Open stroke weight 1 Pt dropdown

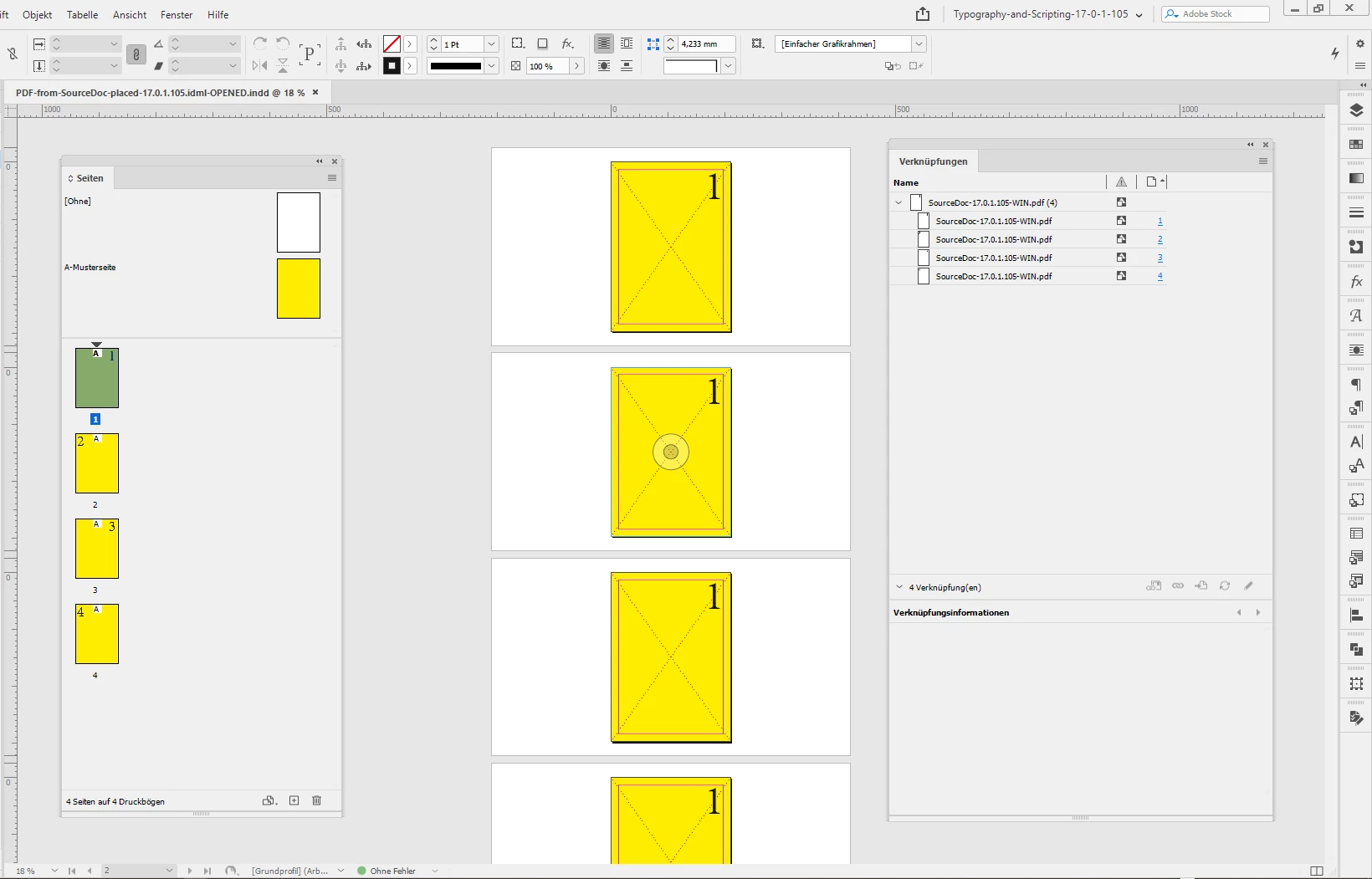(x=492, y=43)
